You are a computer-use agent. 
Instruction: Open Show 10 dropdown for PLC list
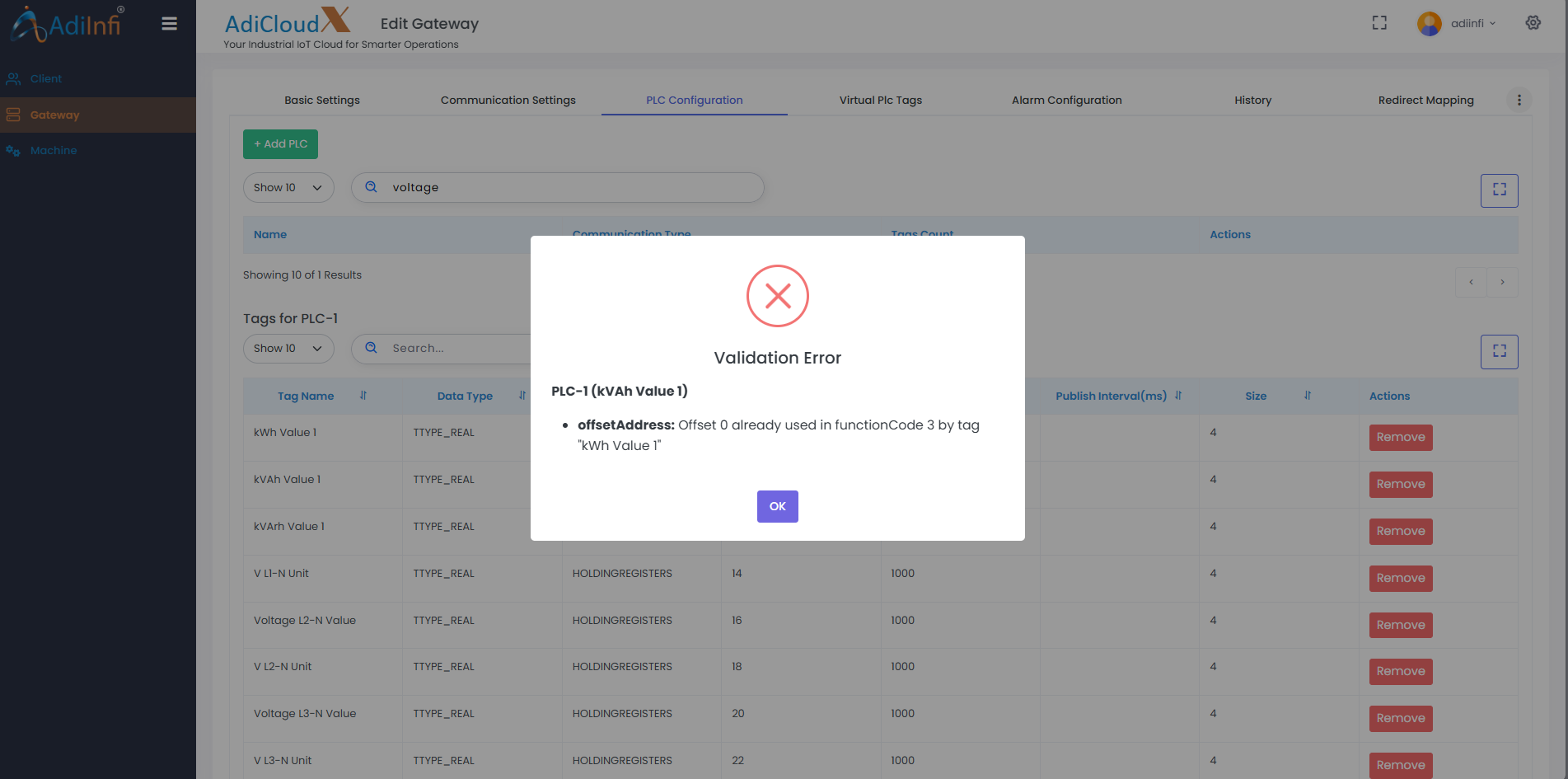point(288,188)
